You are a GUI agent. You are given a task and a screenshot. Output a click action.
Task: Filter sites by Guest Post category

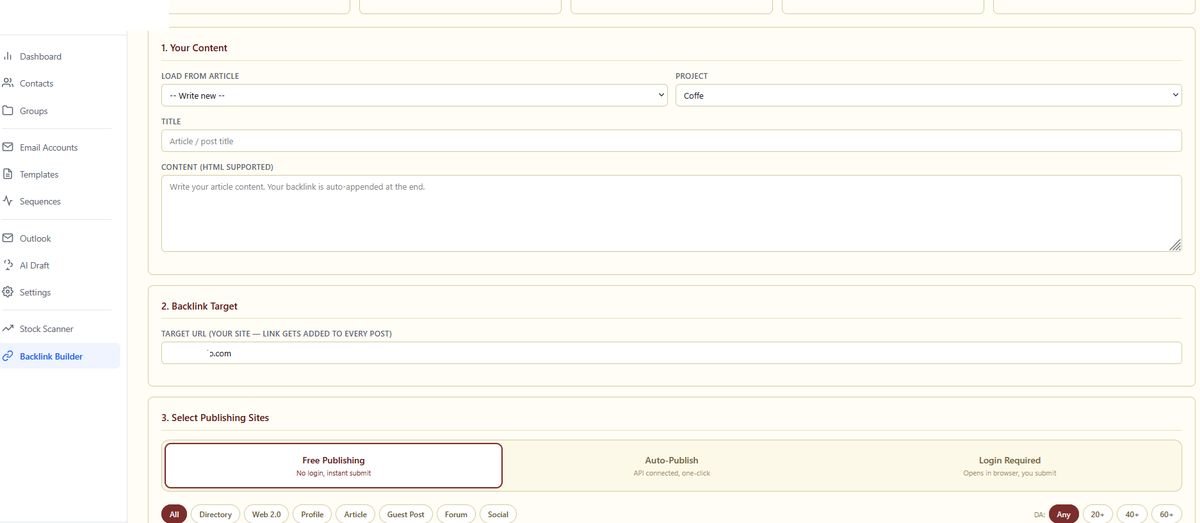click(405, 514)
